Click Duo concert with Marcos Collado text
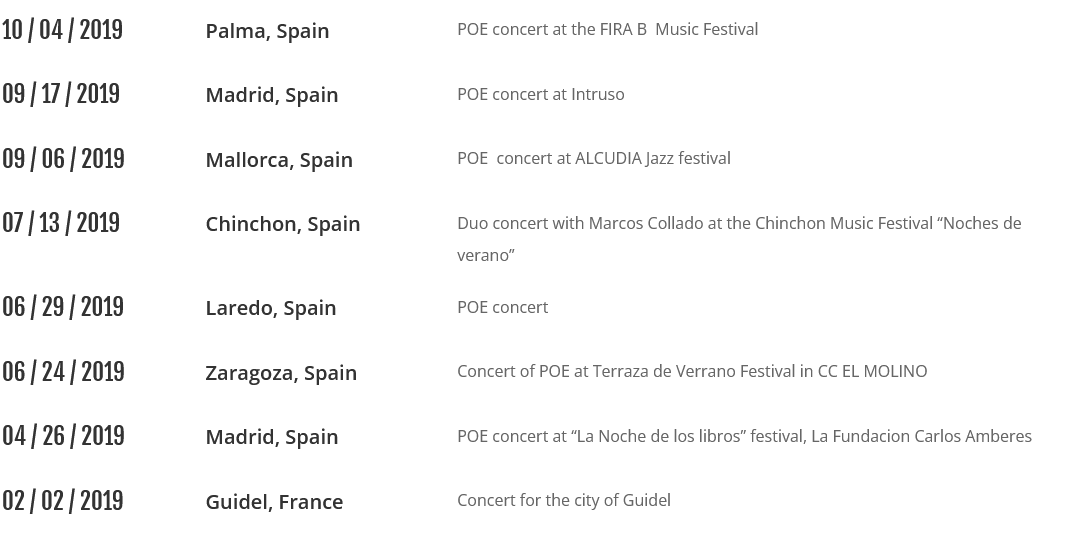 click(x=739, y=239)
